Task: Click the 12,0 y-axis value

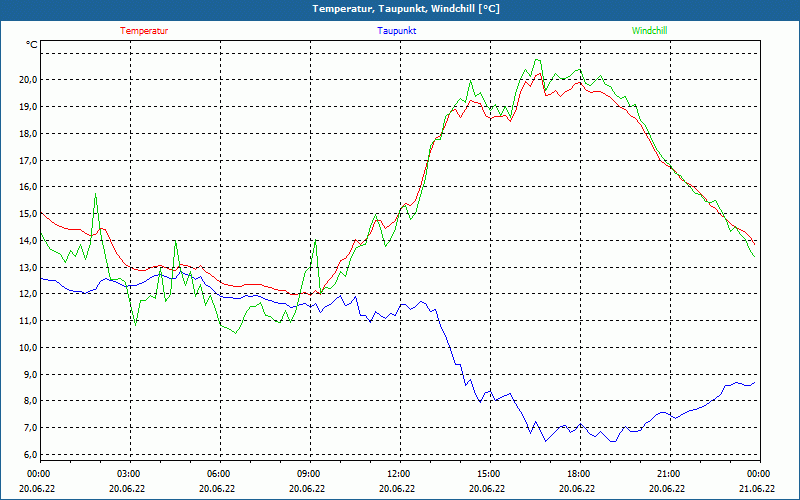Action: tap(28, 294)
